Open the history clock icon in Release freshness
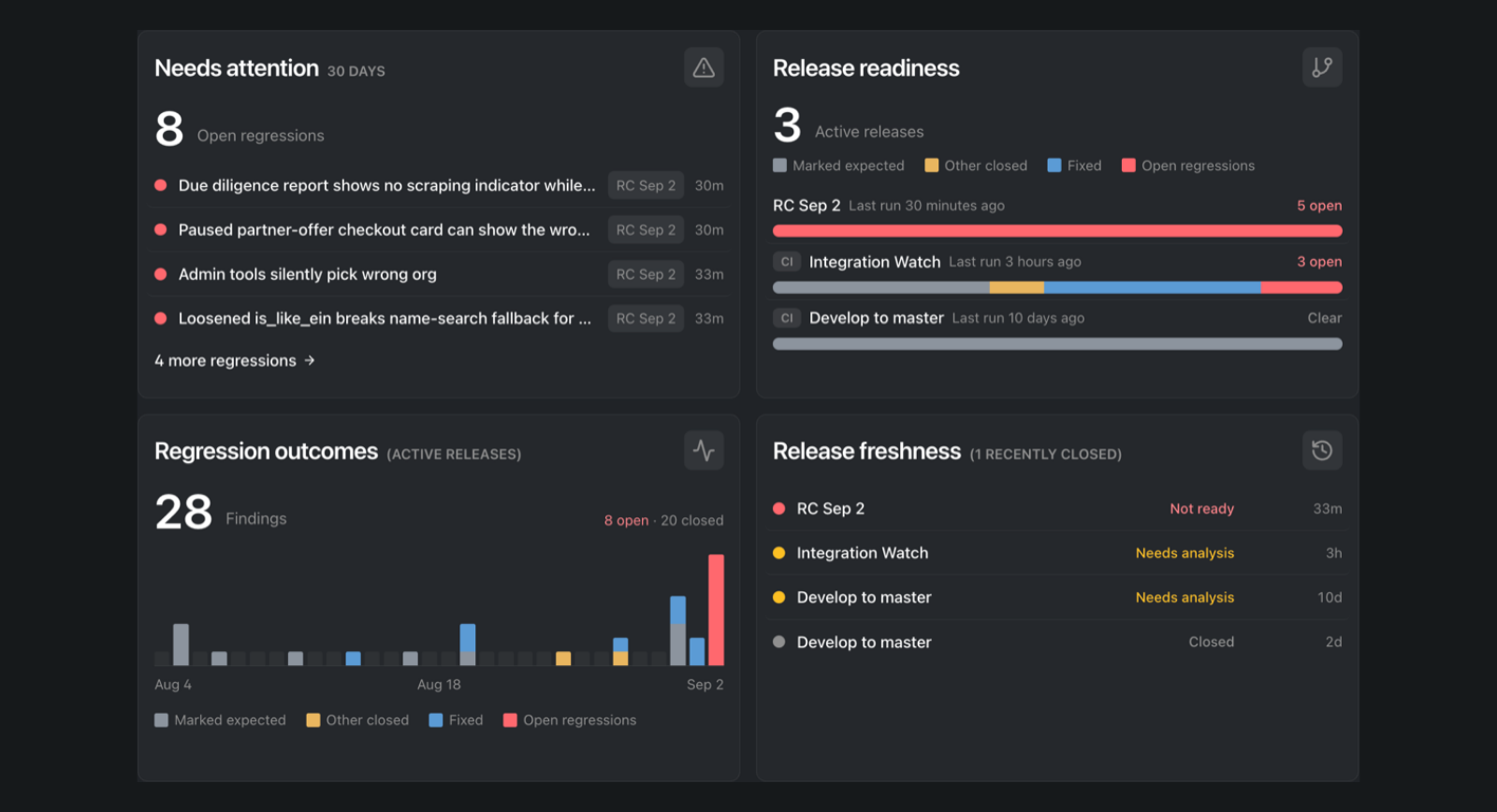 pos(1322,451)
